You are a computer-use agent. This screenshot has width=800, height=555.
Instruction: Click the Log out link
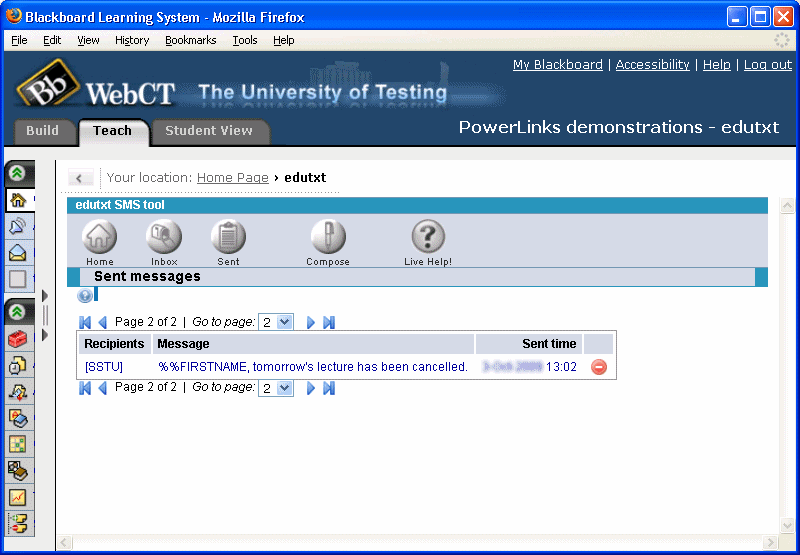(x=768, y=65)
